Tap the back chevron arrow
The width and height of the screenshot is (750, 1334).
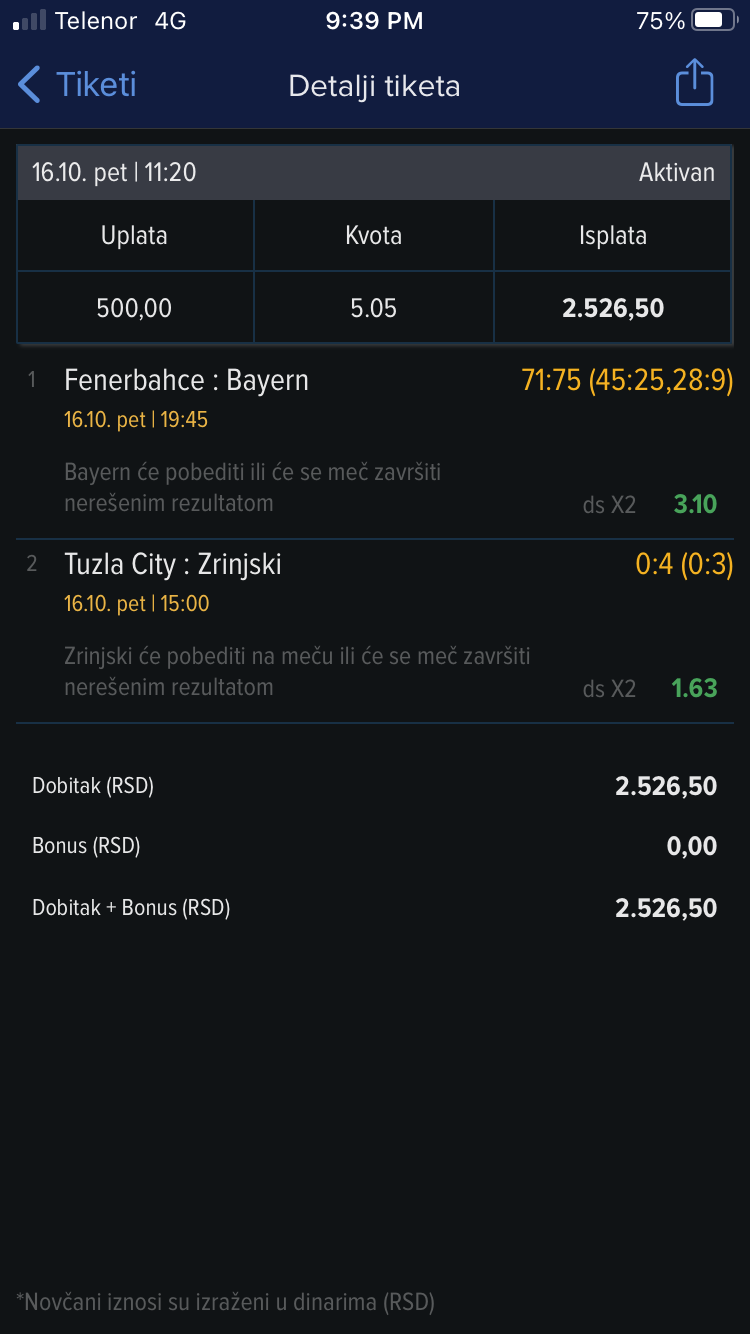pyautogui.click(x=30, y=85)
